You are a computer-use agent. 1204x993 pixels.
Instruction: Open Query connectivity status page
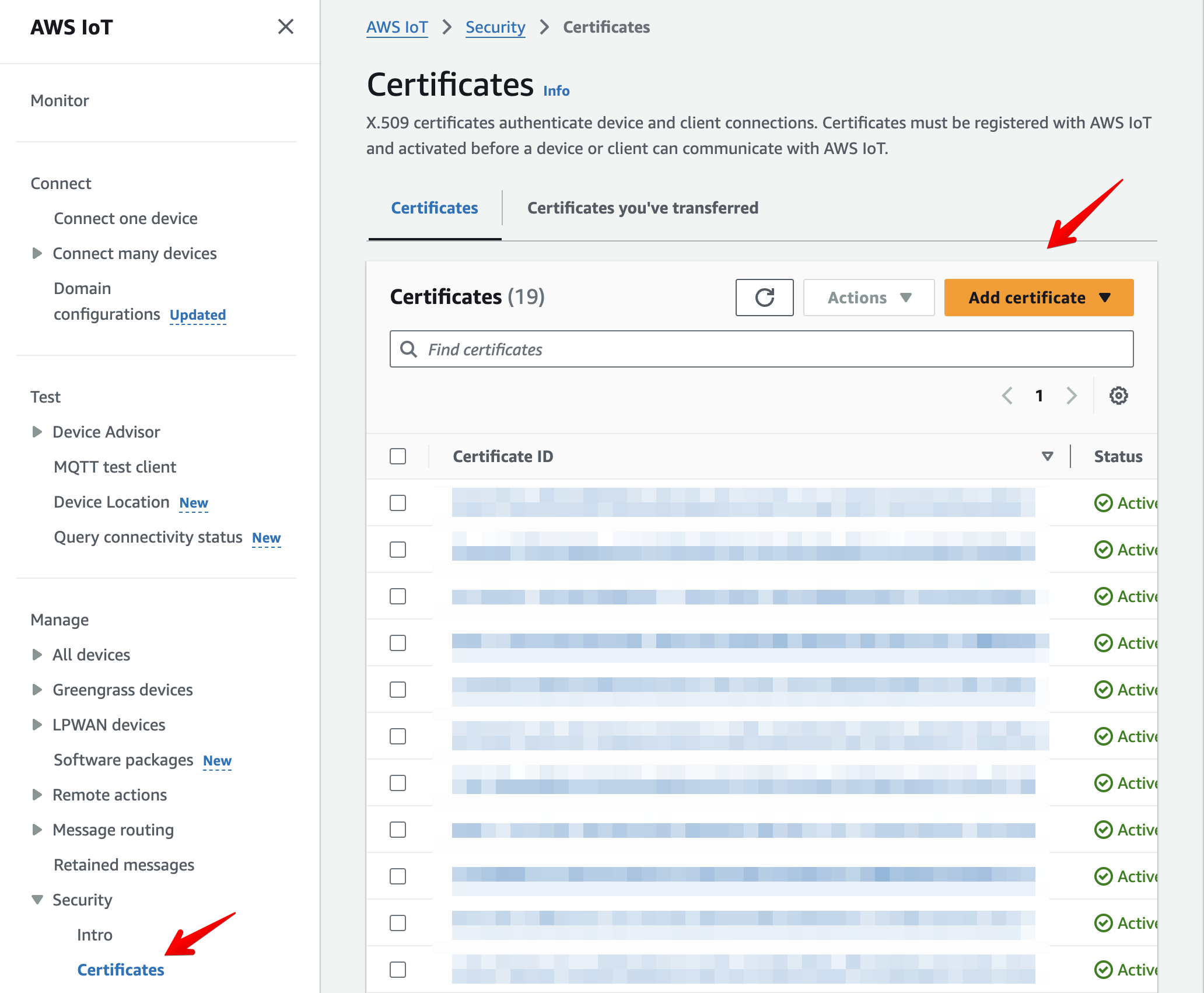[148, 537]
